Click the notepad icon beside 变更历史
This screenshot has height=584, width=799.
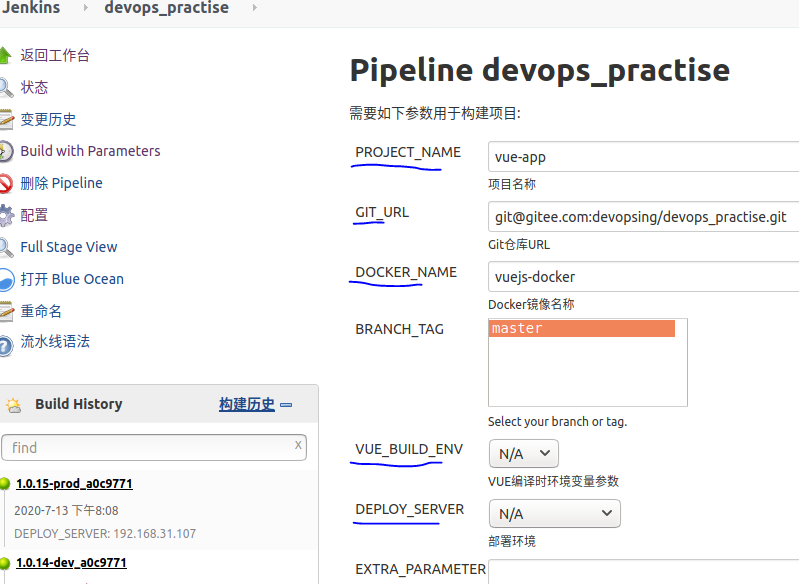click(x=6, y=119)
